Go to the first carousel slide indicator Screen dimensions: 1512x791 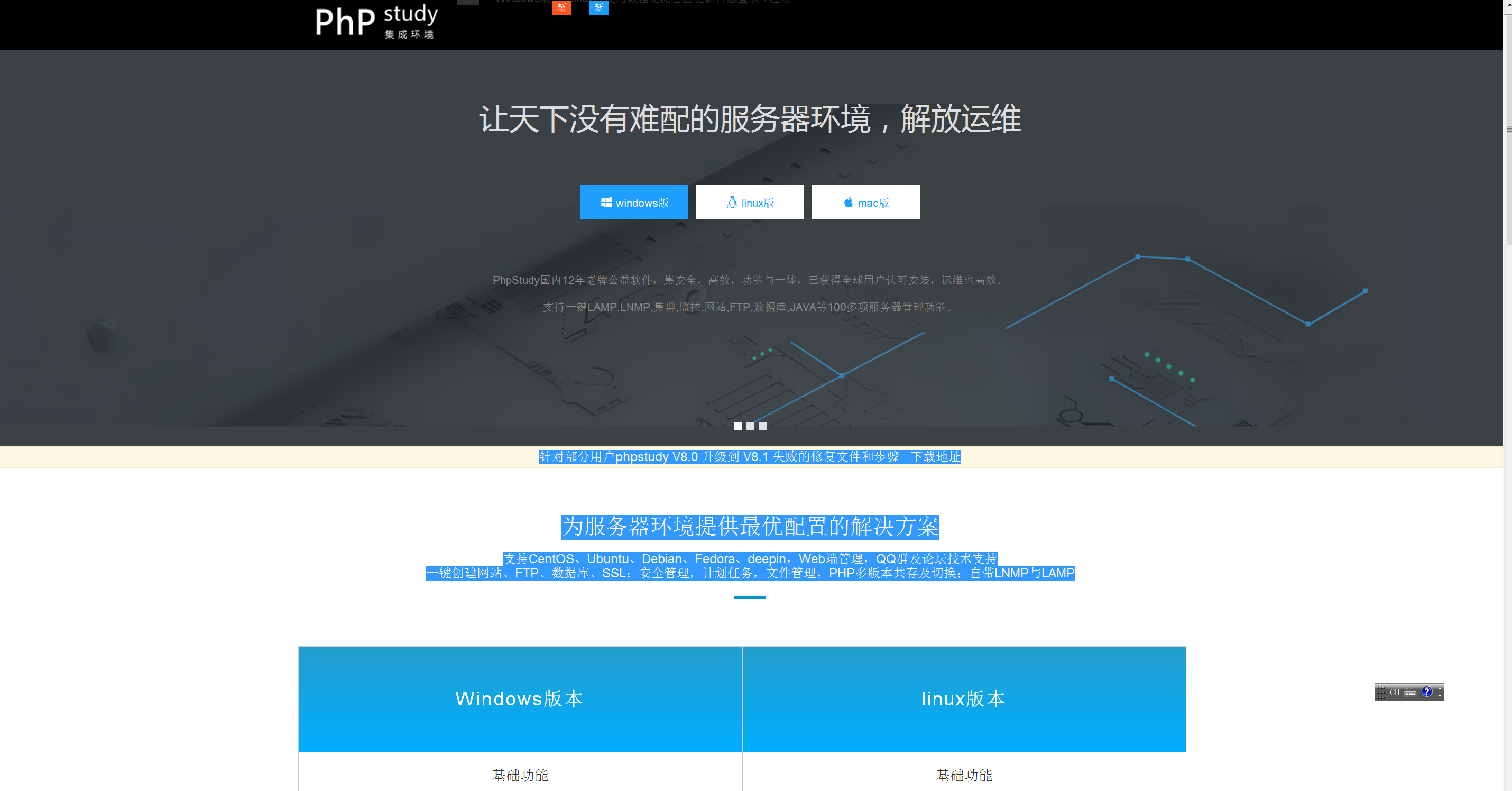[737, 426]
